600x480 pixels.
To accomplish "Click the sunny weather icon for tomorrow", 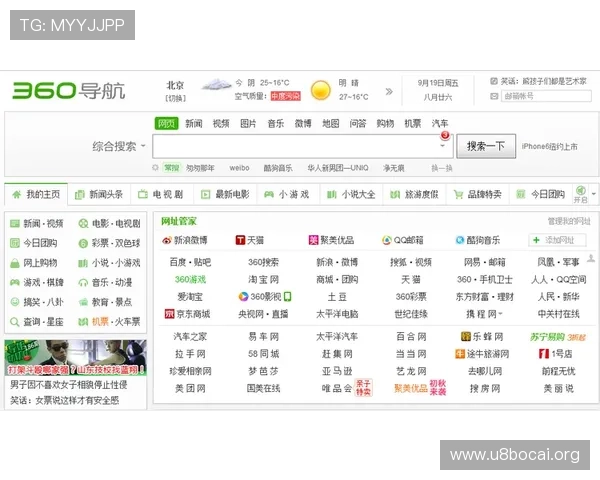I will click(x=321, y=90).
